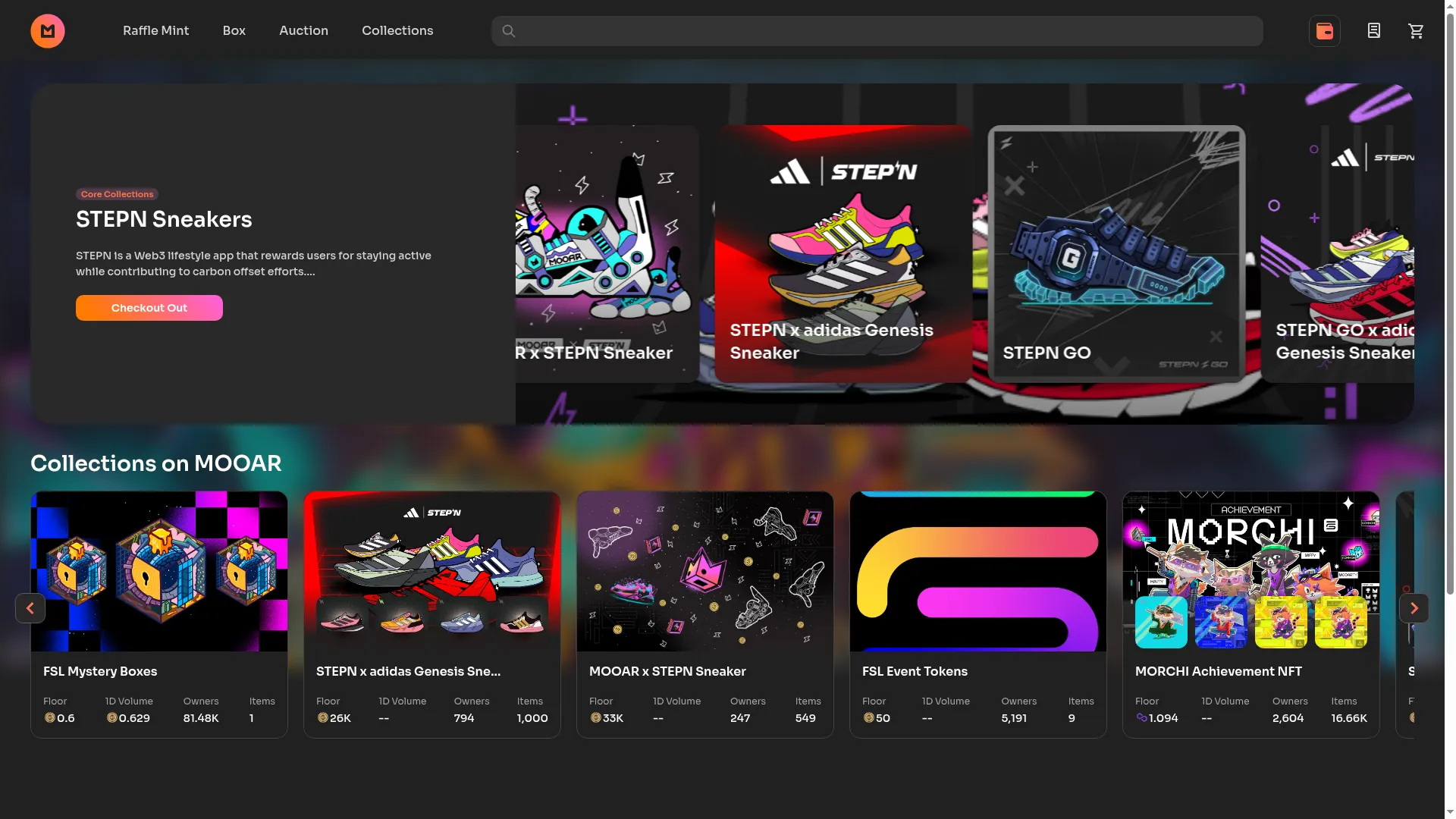Open MORCHI Achievement NFT collection title
The image size is (1456, 819).
pos(1219,671)
